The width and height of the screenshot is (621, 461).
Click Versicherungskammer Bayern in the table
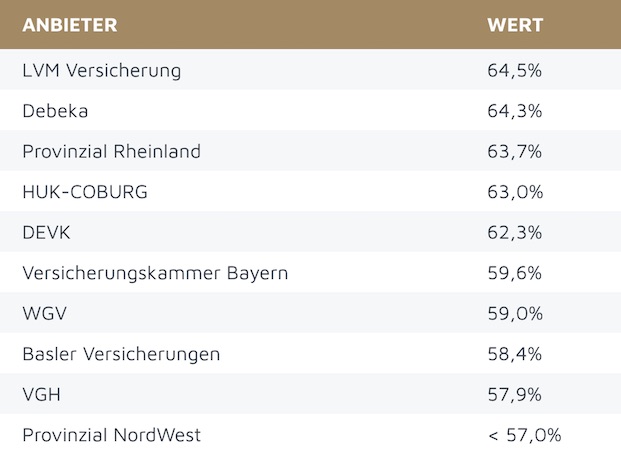point(155,273)
